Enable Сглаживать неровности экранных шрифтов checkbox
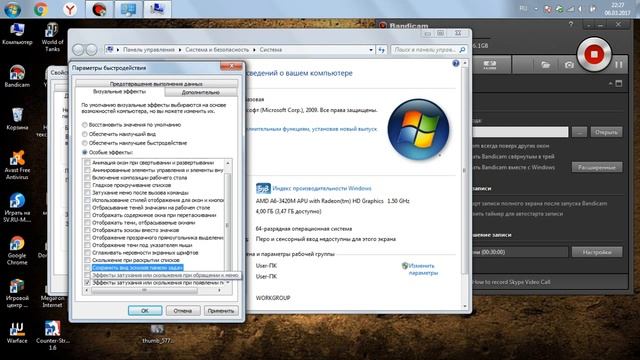Viewport: 640px width, 360px height. [87, 252]
